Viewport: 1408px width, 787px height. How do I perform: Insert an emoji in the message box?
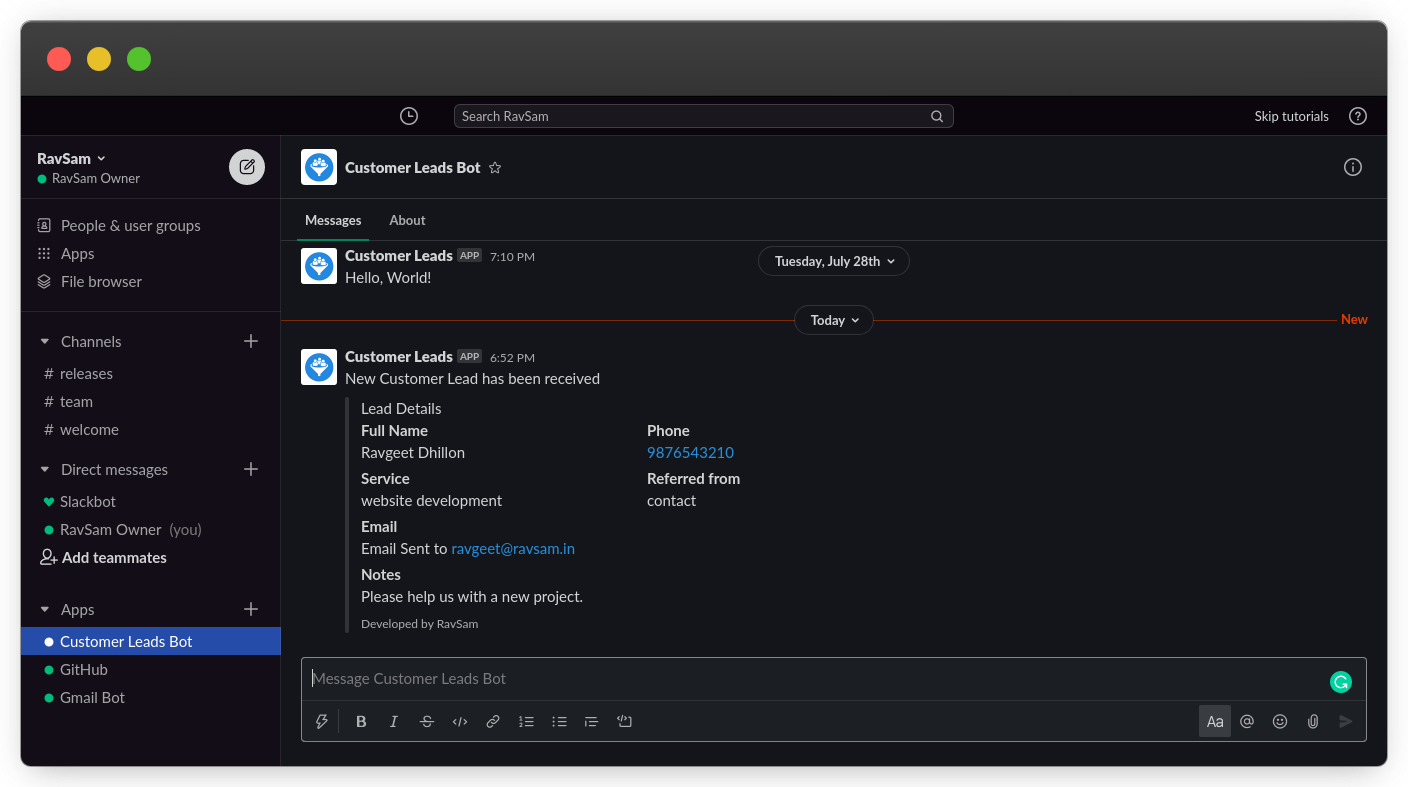[1280, 721]
